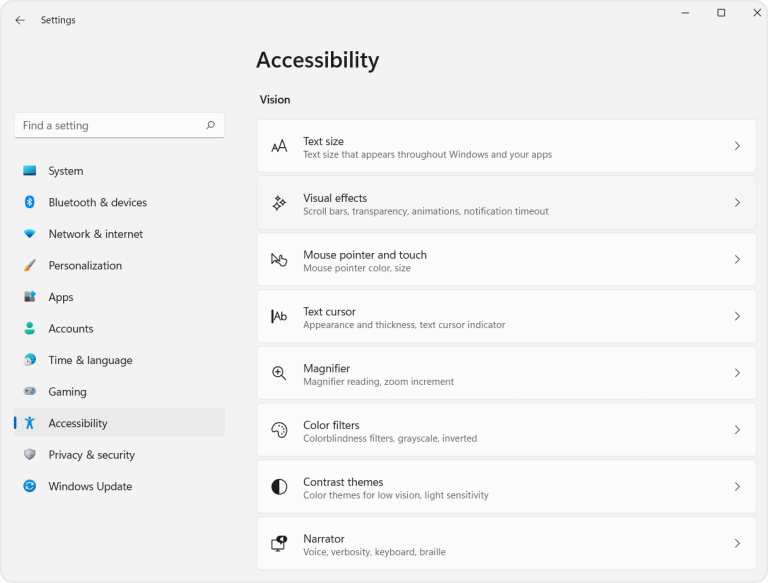
Task: Select Accessibility label in the sidebar
Action: point(78,423)
